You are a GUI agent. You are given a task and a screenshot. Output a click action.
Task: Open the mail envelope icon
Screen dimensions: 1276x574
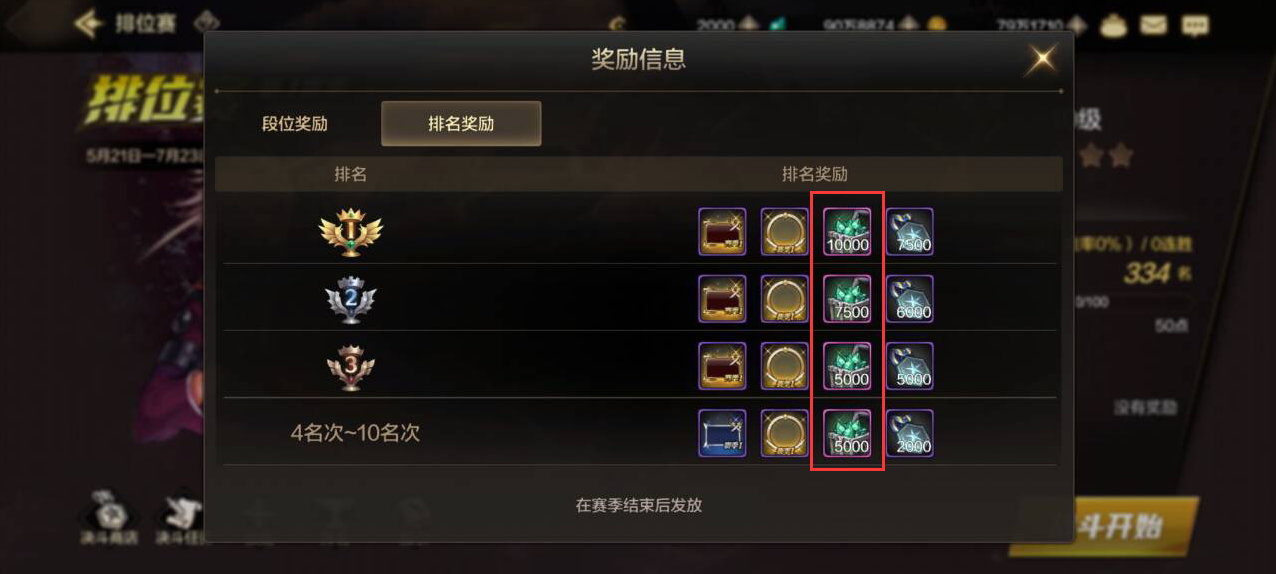[1153, 25]
